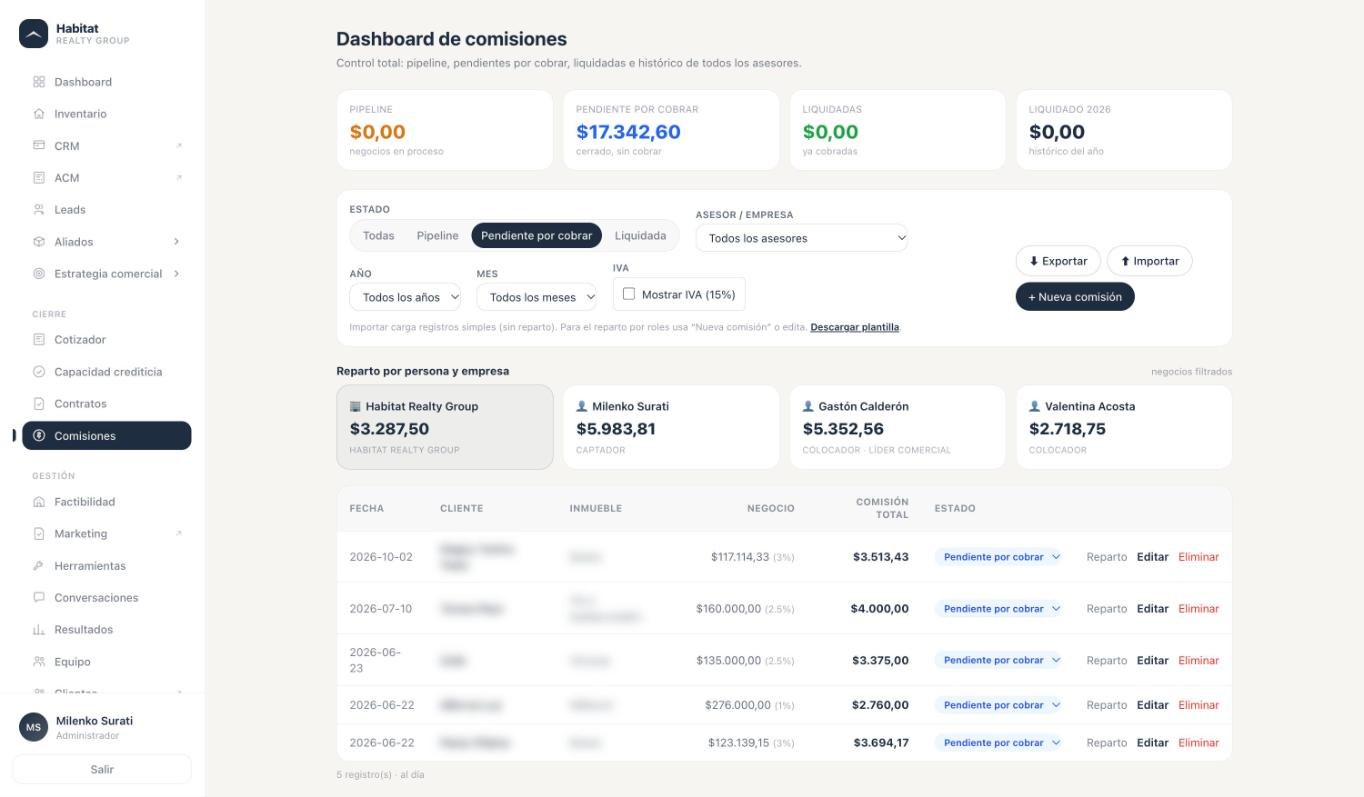Viewport: 1364px width, 797px height.
Task: Create a new commission with Nueva comisión
Action: [1075, 297]
